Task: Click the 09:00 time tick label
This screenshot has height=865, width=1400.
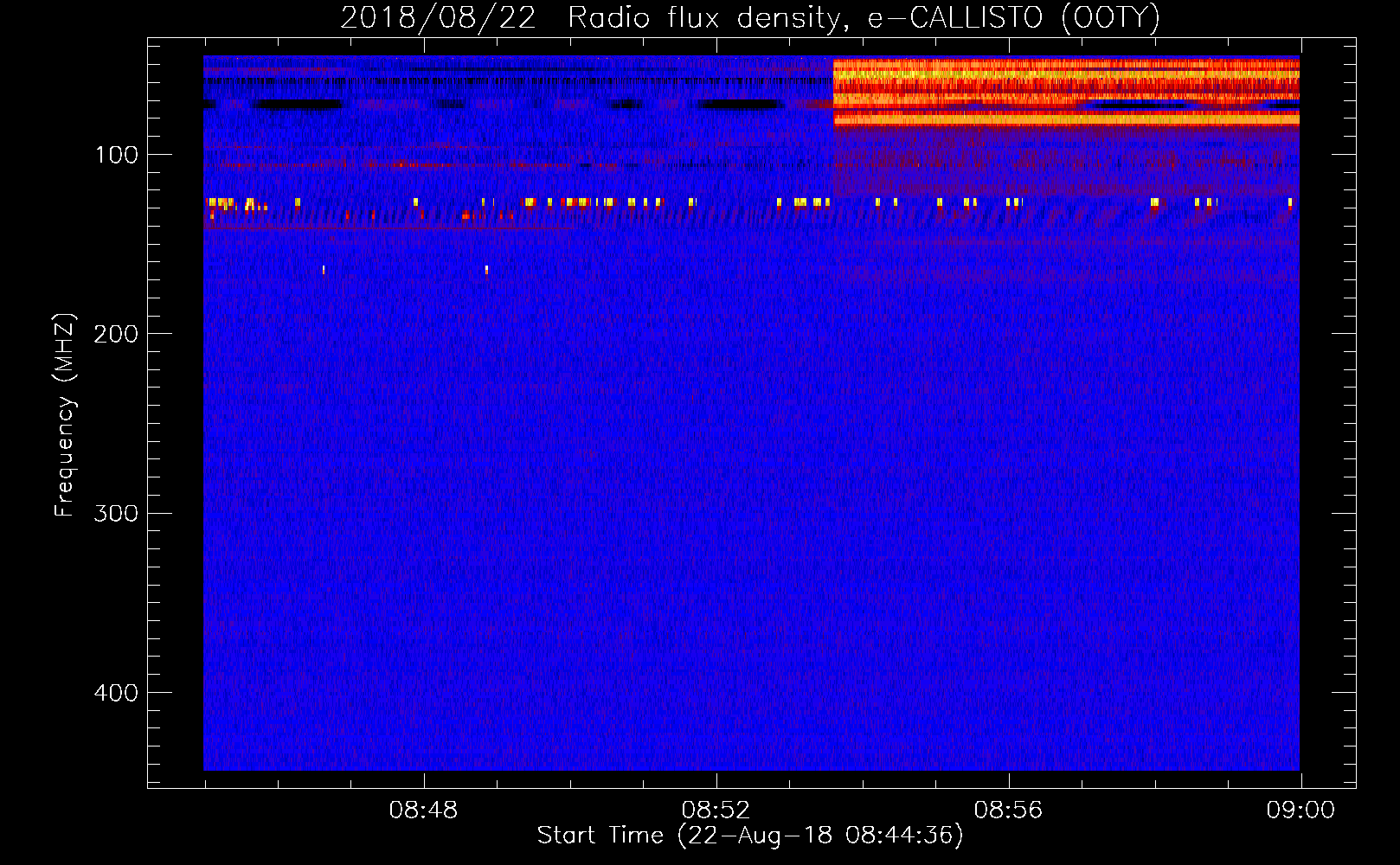Action: (1300, 811)
